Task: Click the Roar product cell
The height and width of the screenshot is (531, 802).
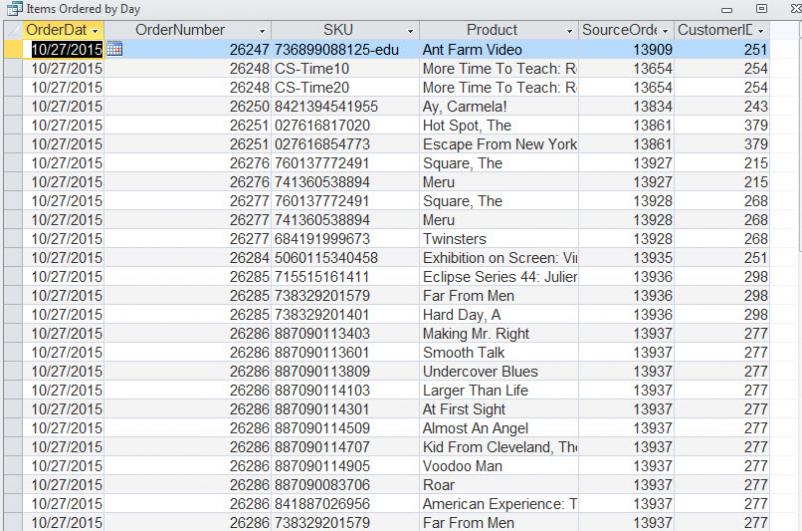Action: coord(499,485)
